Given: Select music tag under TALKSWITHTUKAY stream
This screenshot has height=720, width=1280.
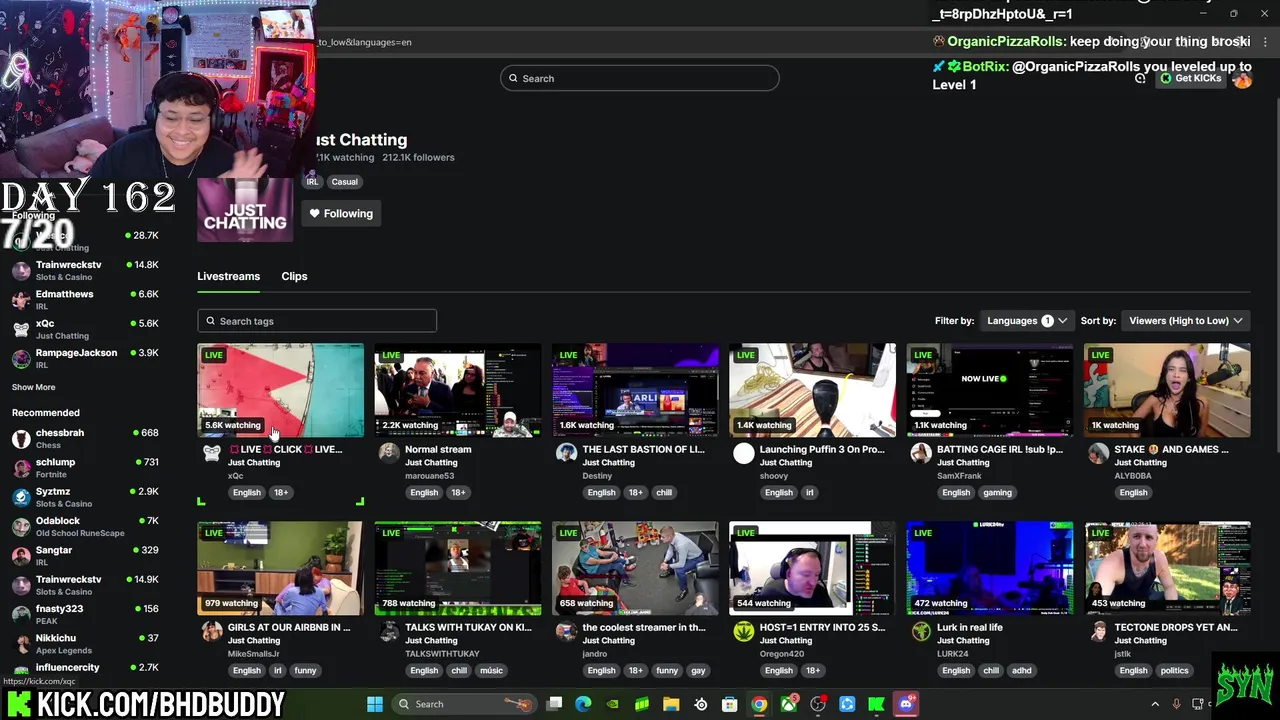Looking at the screenshot, I should tap(491, 670).
